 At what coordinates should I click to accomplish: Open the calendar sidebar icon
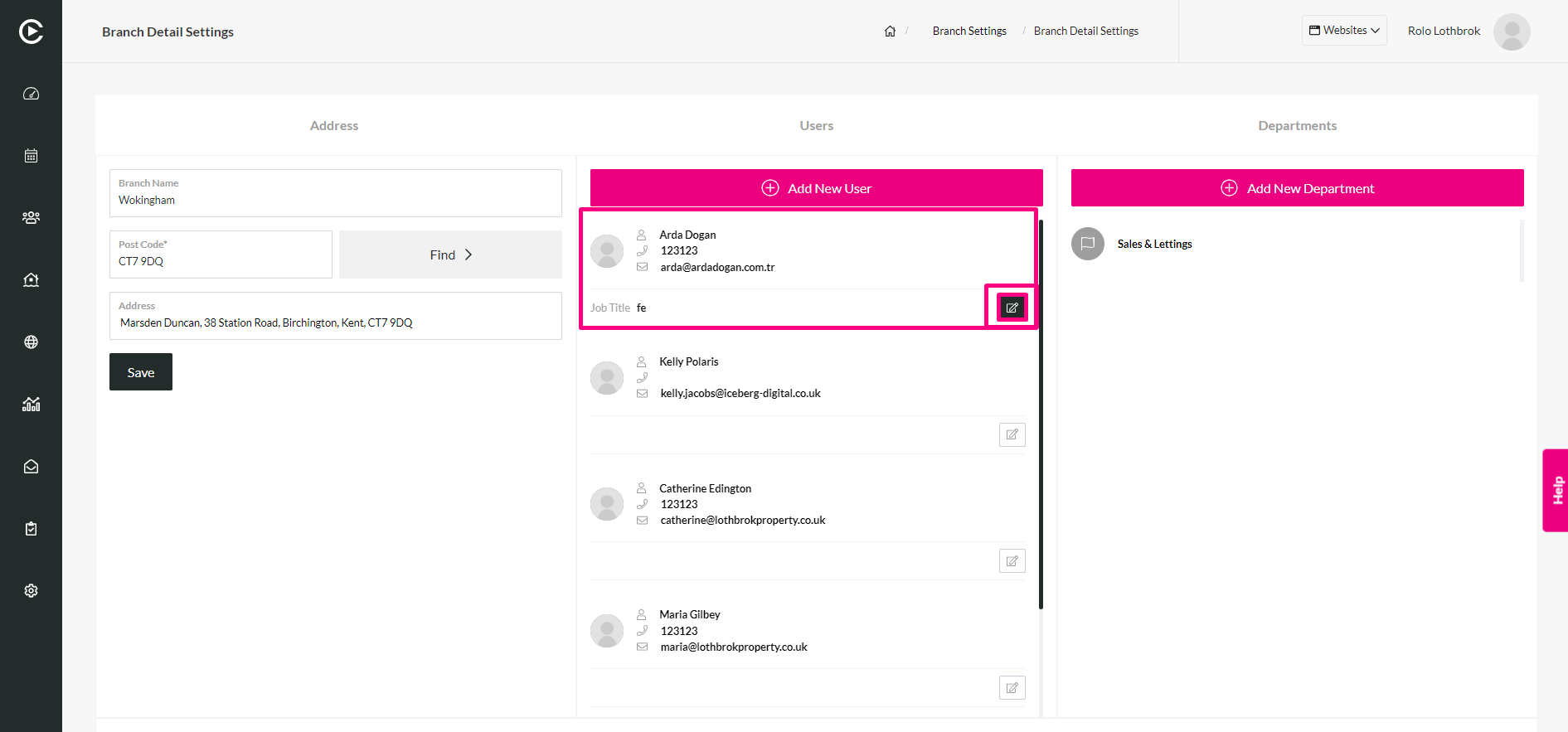coord(31,156)
